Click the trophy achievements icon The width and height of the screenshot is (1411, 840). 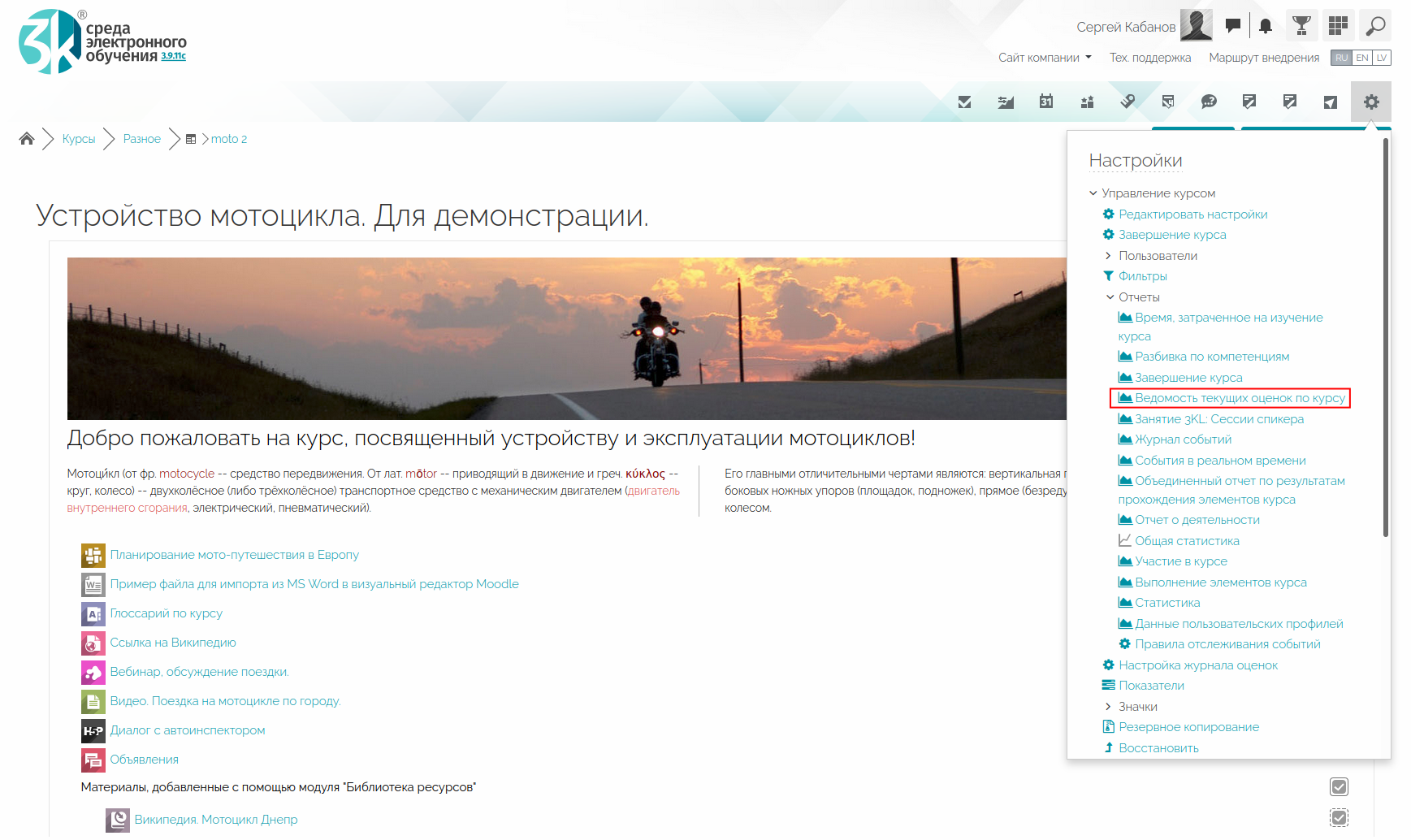click(x=1301, y=26)
